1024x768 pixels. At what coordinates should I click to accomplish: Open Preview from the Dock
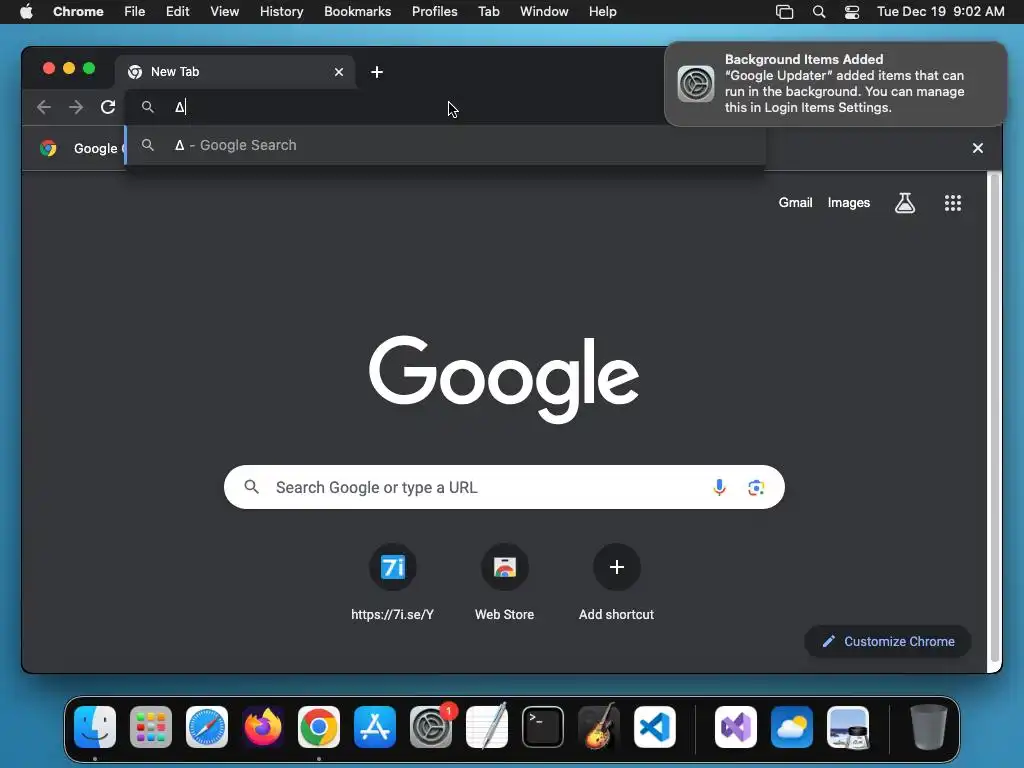tap(848, 727)
